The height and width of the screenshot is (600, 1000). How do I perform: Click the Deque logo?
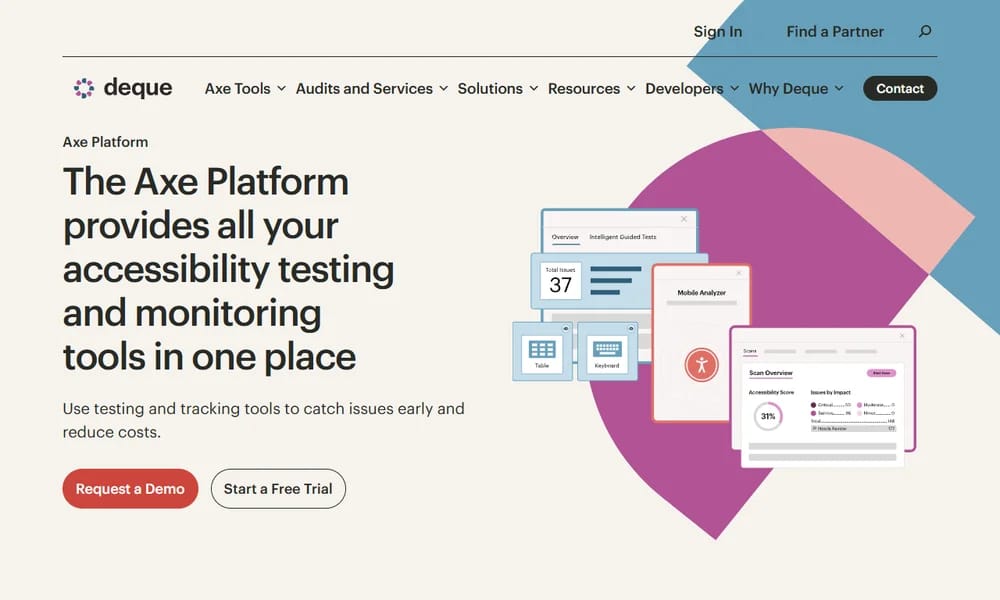click(122, 88)
